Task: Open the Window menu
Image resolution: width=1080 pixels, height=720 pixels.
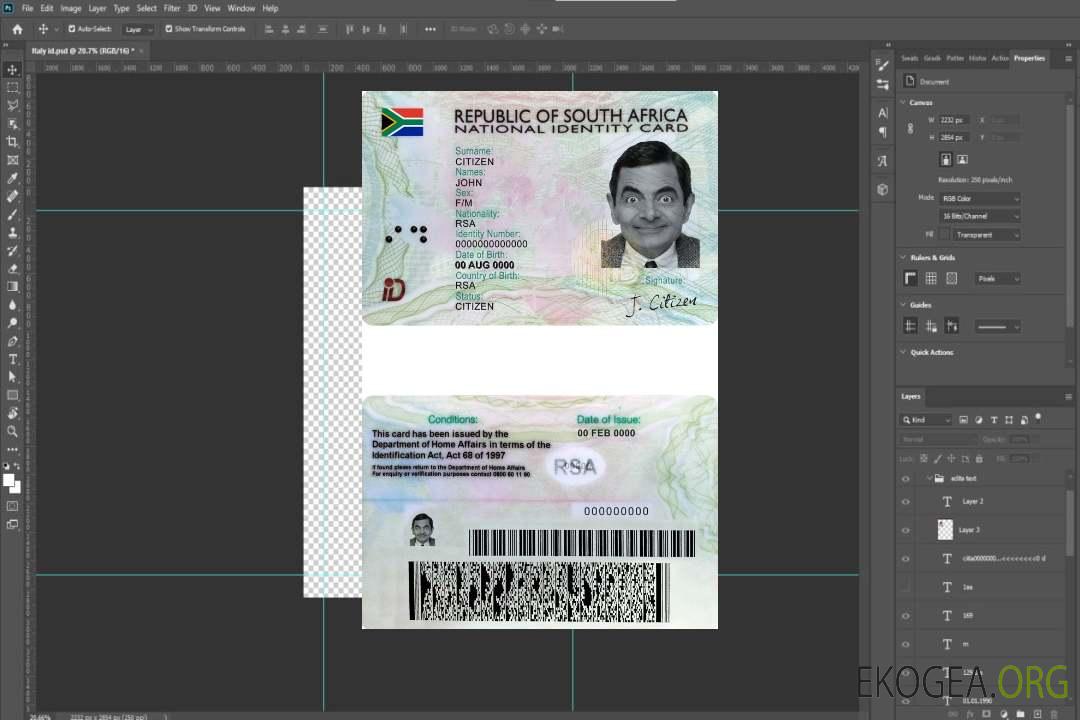Action: tap(241, 8)
